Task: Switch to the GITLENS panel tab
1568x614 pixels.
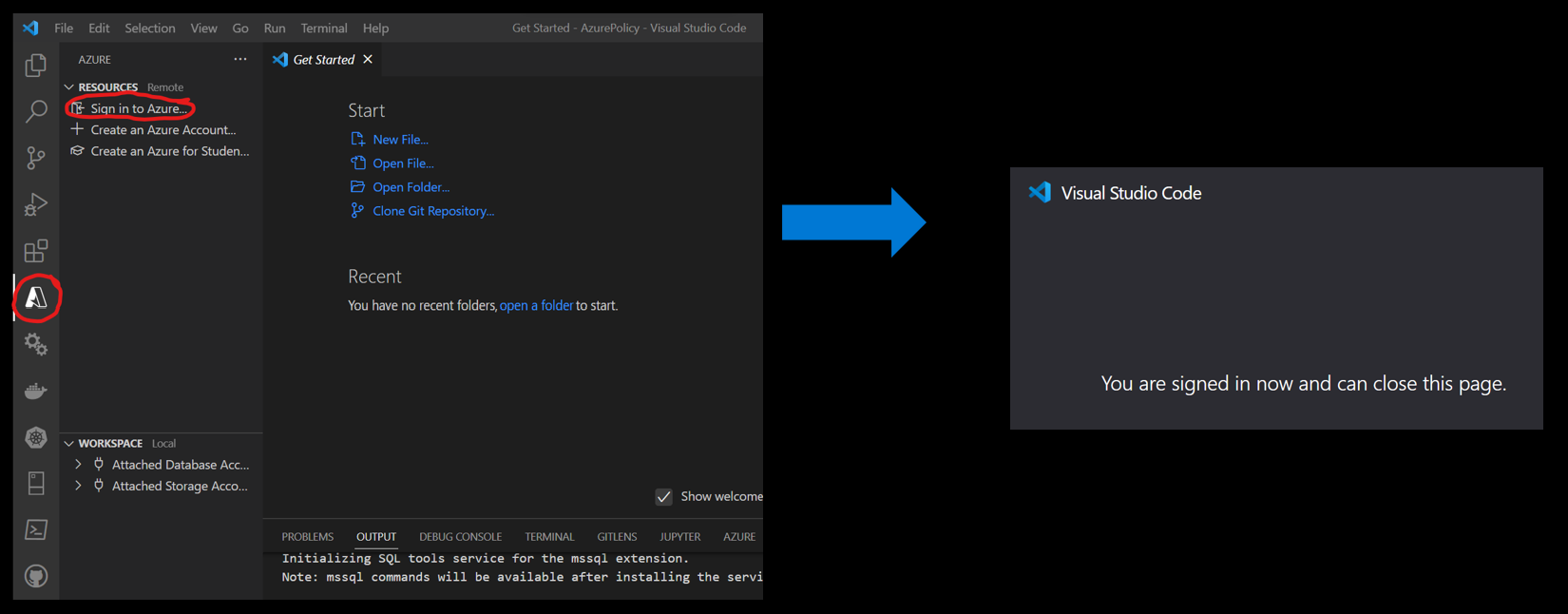Action: [x=617, y=536]
